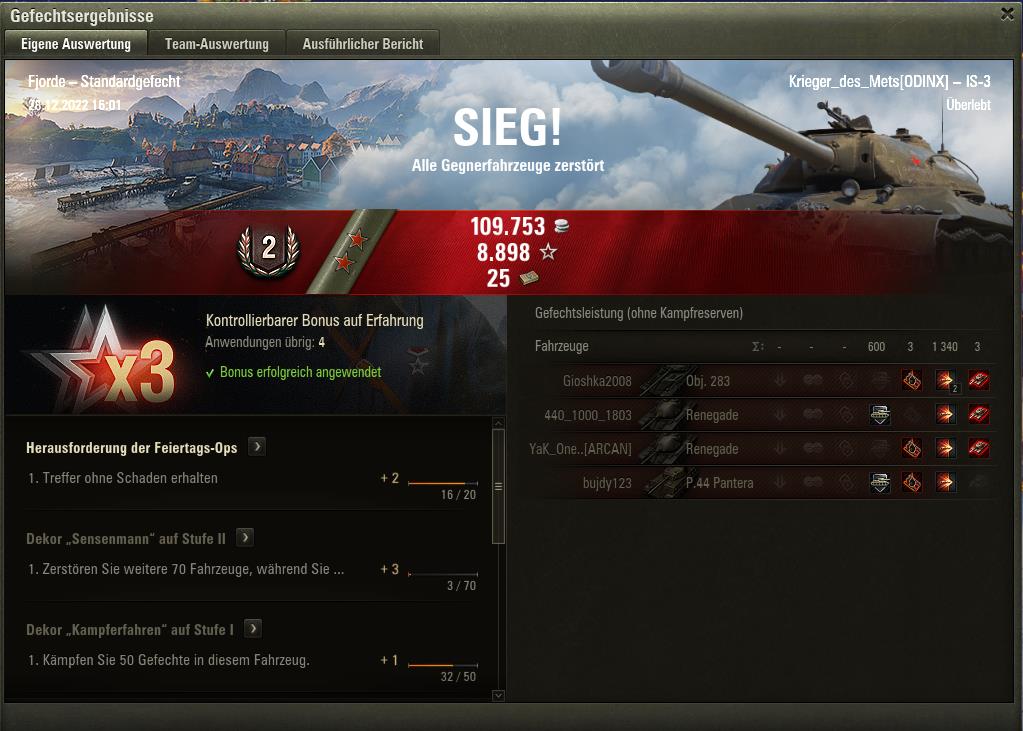1023x731 pixels.
Task: Switch to the Team-Auswertung tab
Action: (217, 44)
